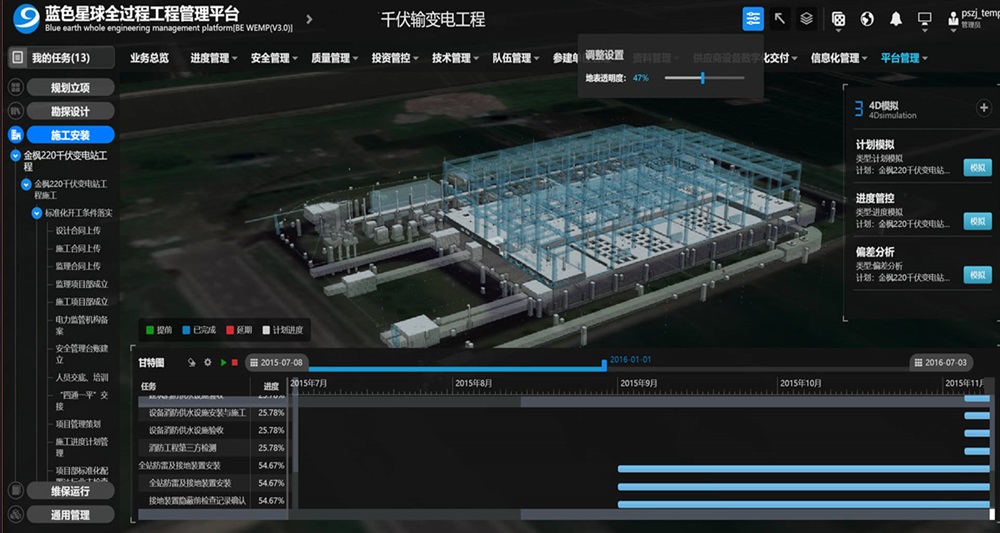
Task: Click the calendar icon of 2015-07-08 date
Action: click(x=254, y=362)
